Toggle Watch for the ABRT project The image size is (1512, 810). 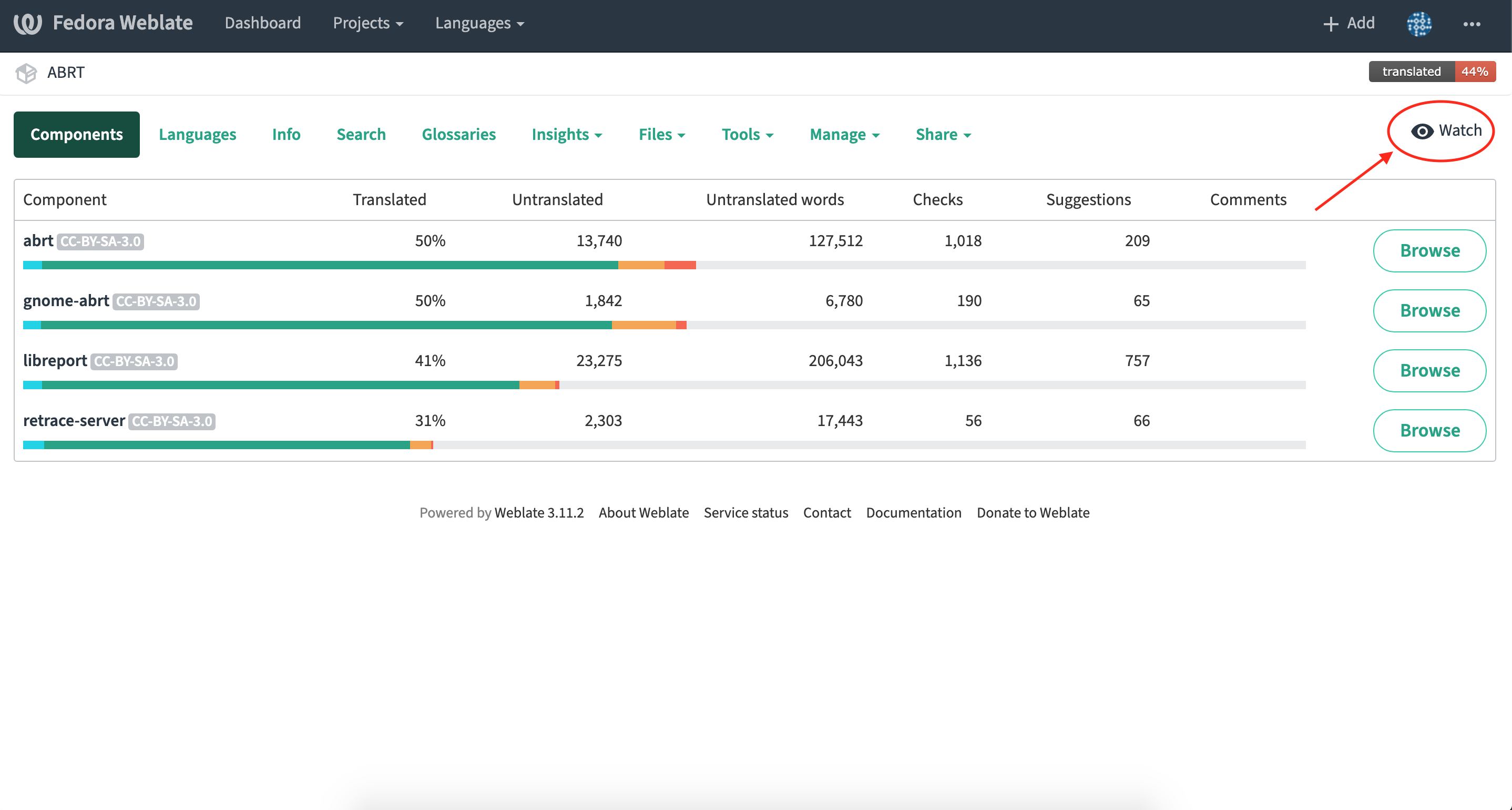point(1446,130)
